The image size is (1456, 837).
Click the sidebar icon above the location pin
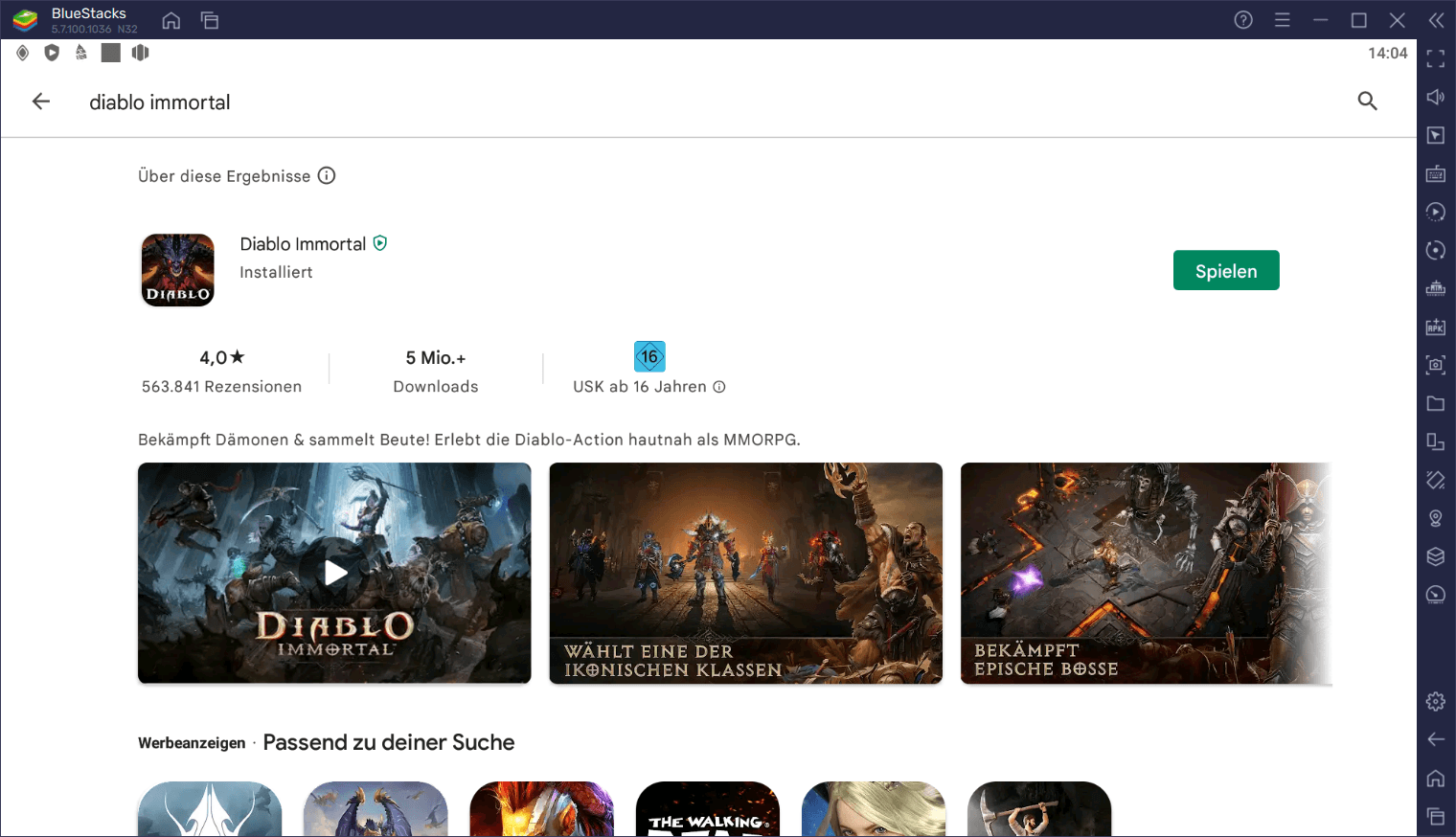pyautogui.click(x=1436, y=480)
